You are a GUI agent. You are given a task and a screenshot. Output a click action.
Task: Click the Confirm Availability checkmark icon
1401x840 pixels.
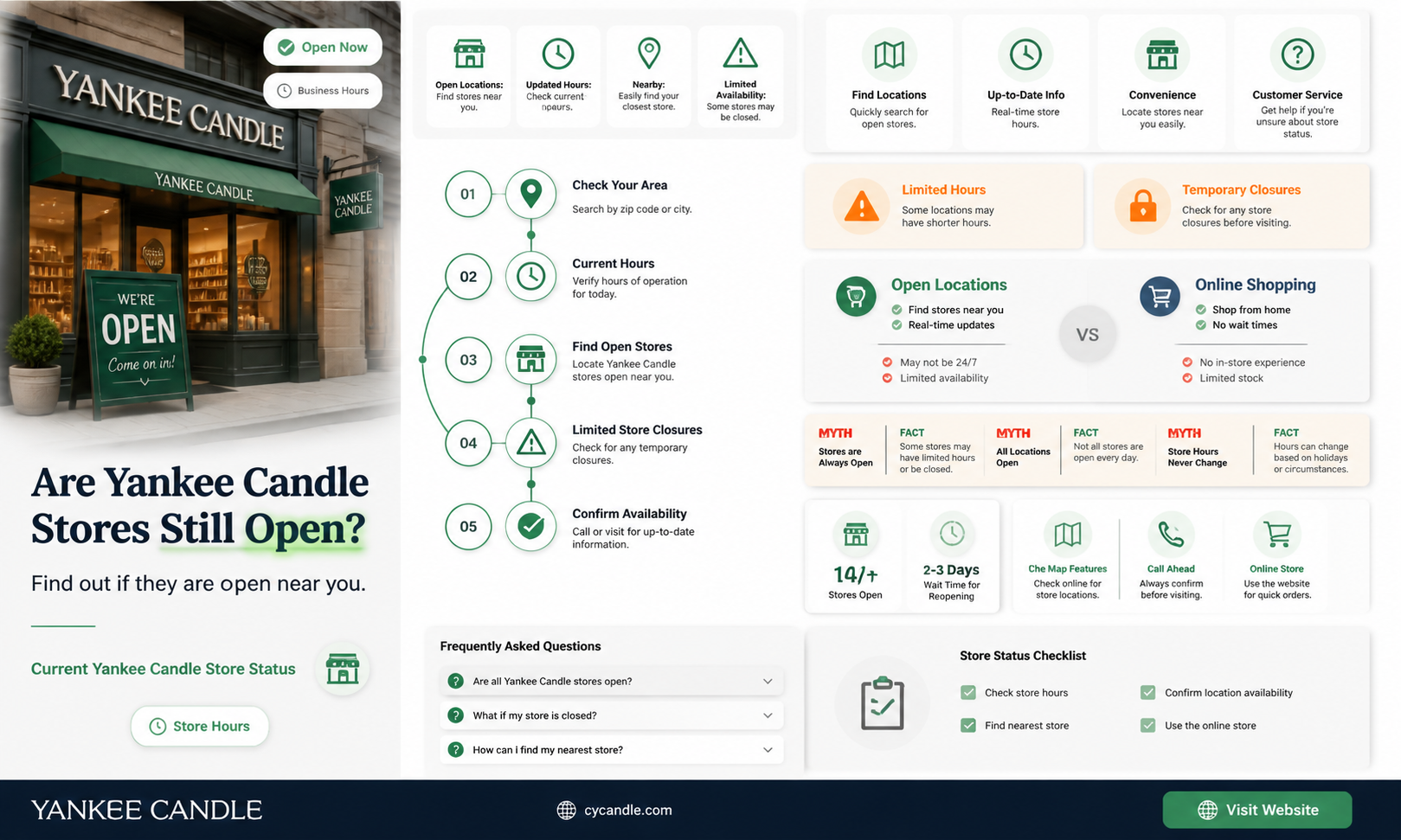[x=530, y=526]
